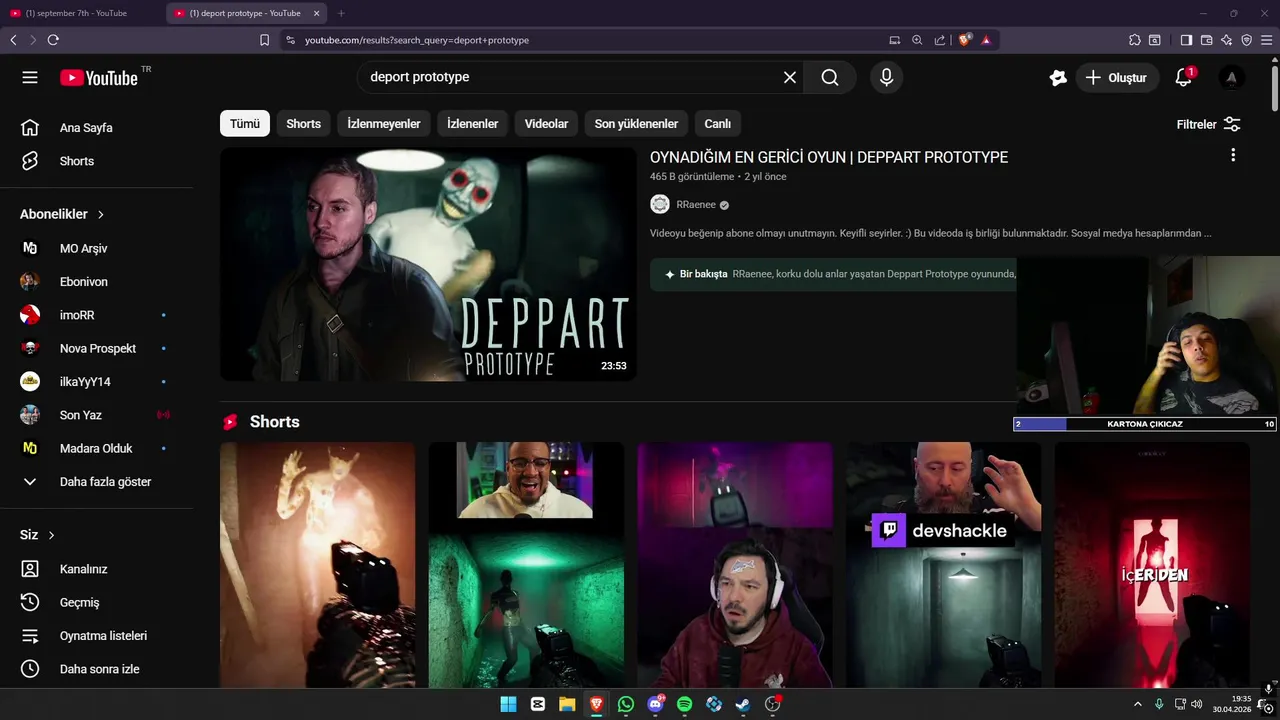
Task: Open the Windows Start menu
Action: coord(508,704)
